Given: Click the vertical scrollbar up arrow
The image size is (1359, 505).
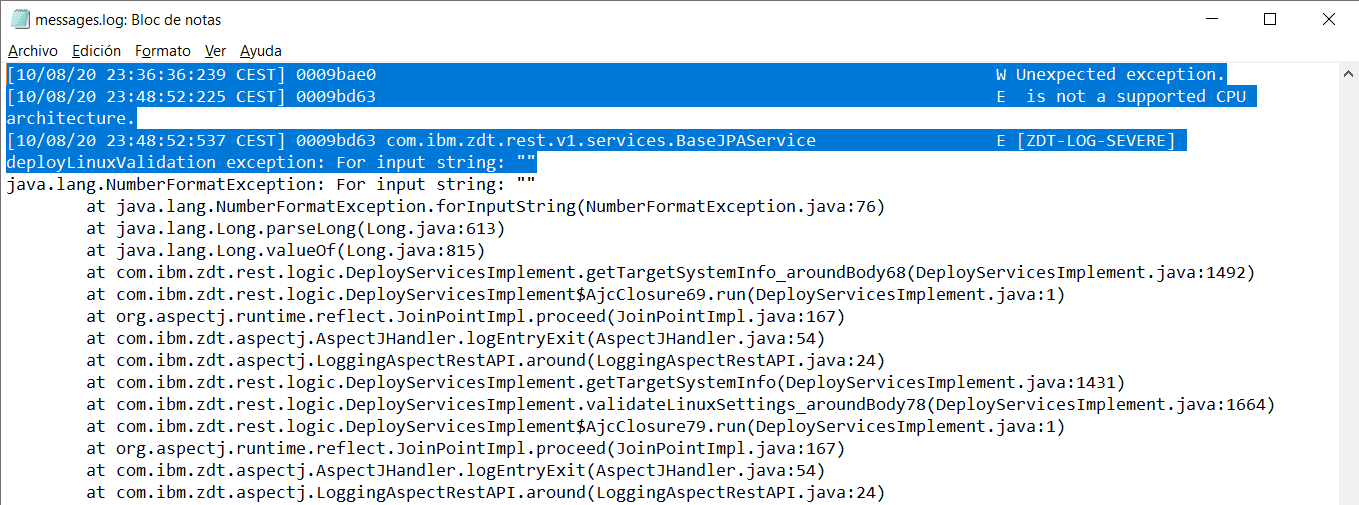Looking at the screenshot, I should 1348,73.
